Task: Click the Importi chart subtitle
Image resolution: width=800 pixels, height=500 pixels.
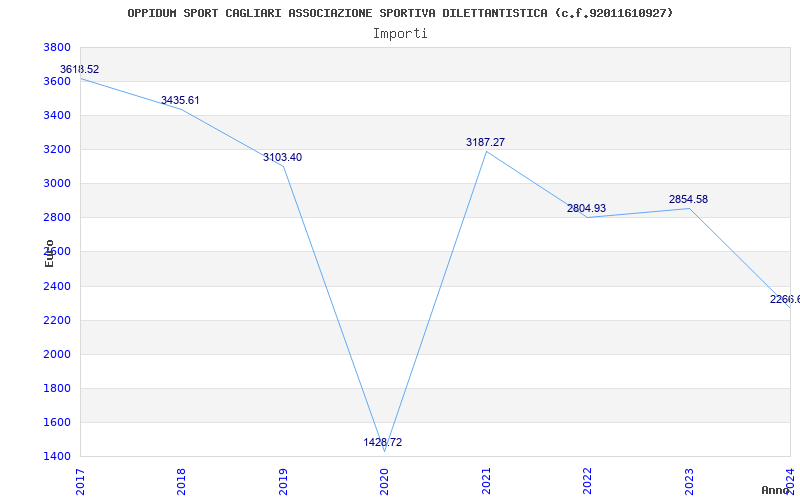Action: coord(400,34)
